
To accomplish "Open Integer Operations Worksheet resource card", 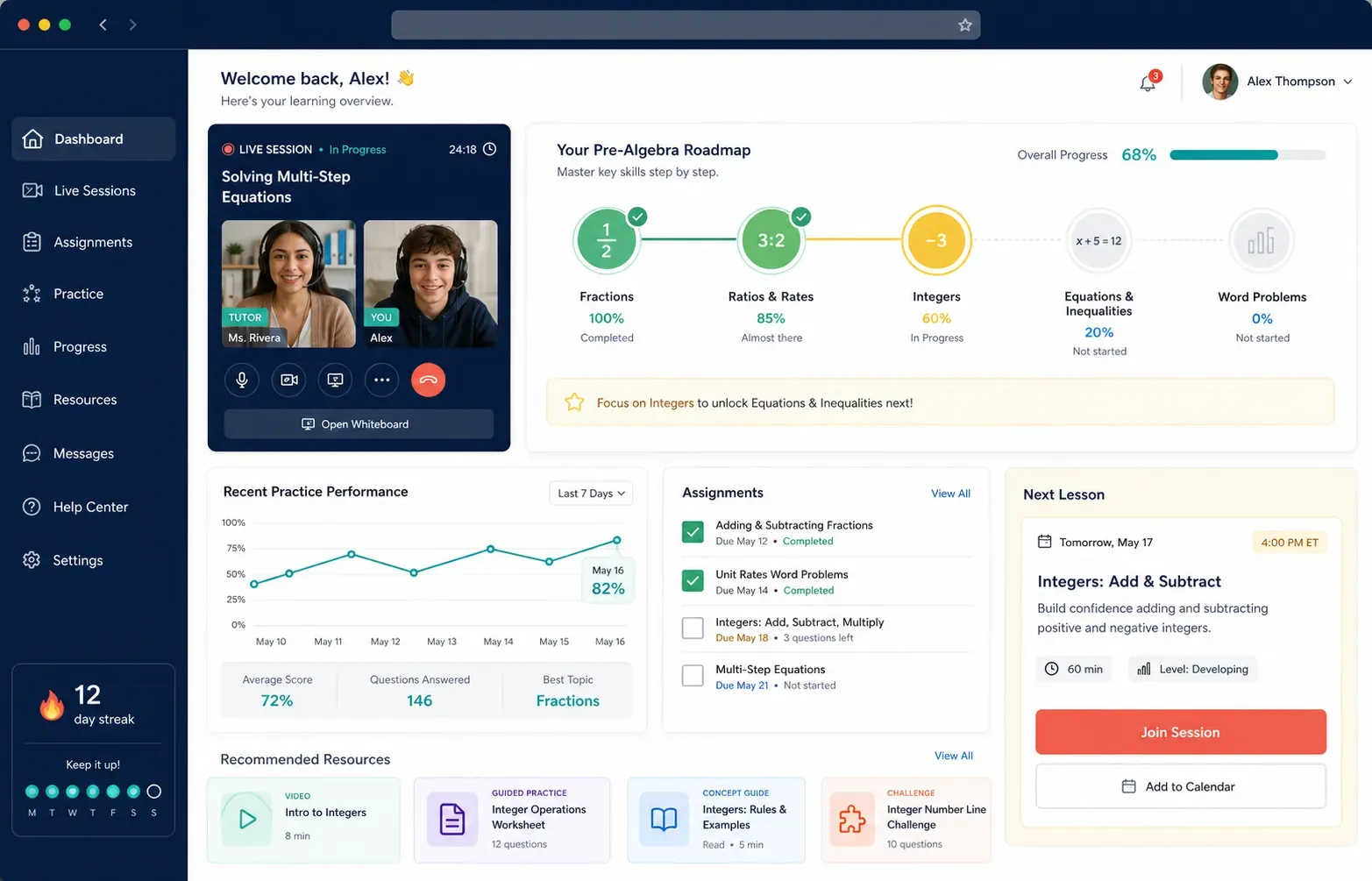I will coord(512,820).
